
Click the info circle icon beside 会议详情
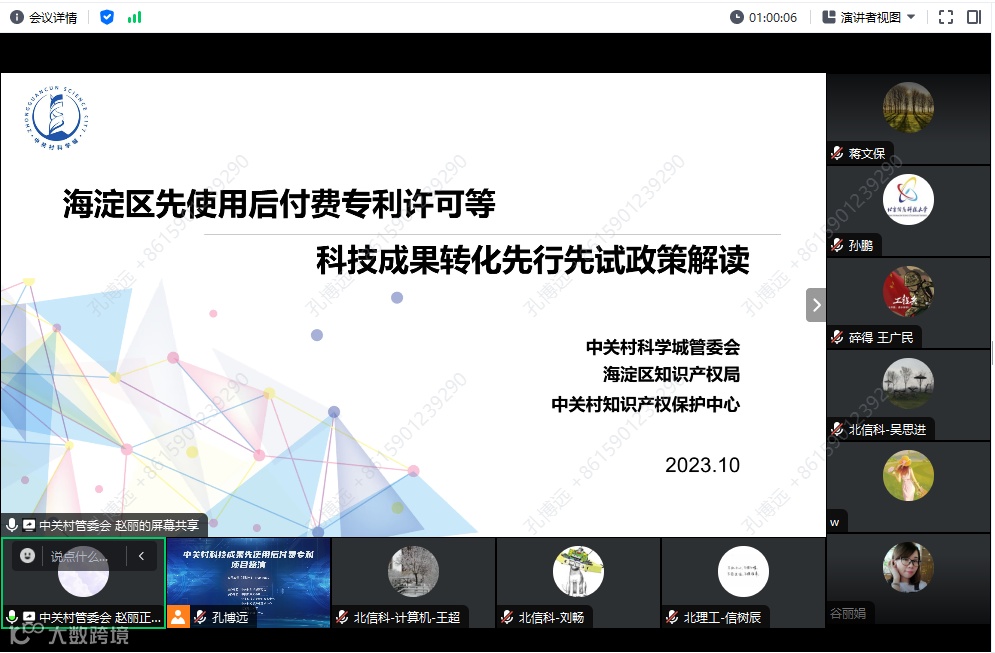(x=17, y=17)
